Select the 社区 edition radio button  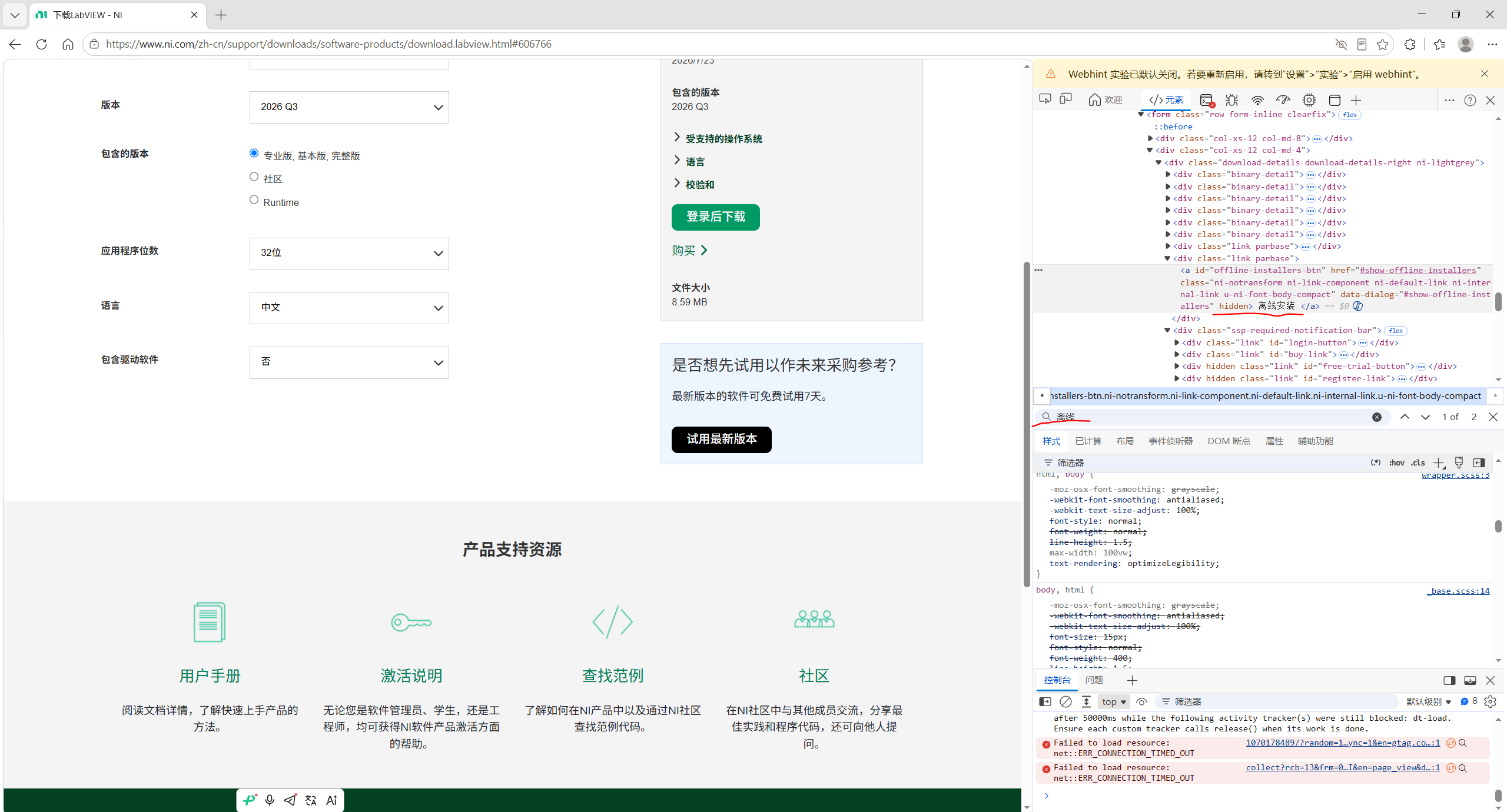254,177
